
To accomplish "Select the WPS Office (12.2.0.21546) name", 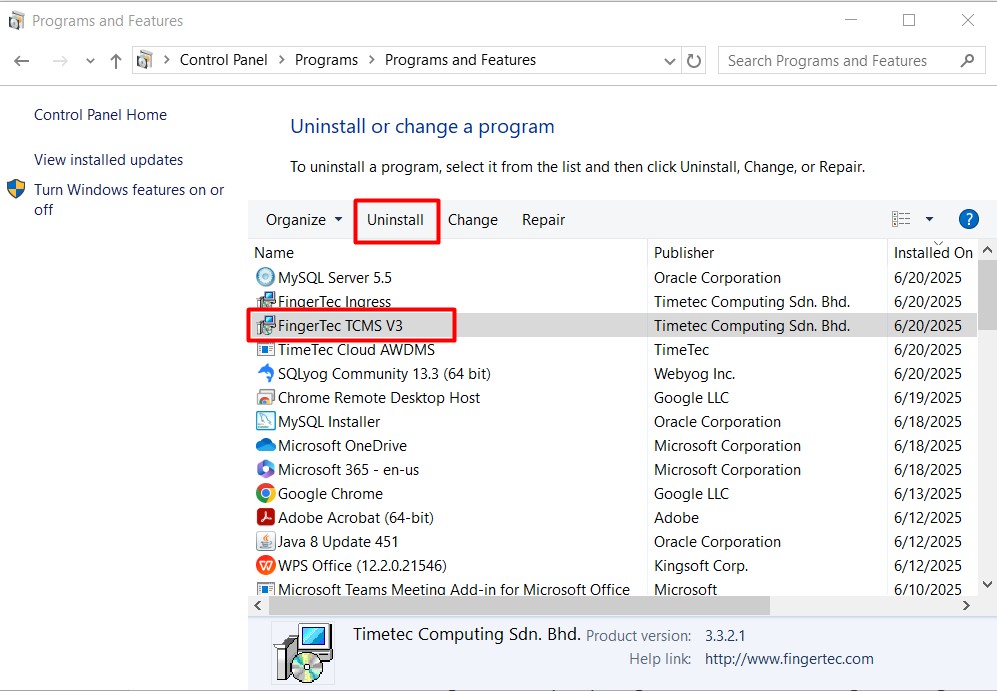I will [x=362, y=566].
